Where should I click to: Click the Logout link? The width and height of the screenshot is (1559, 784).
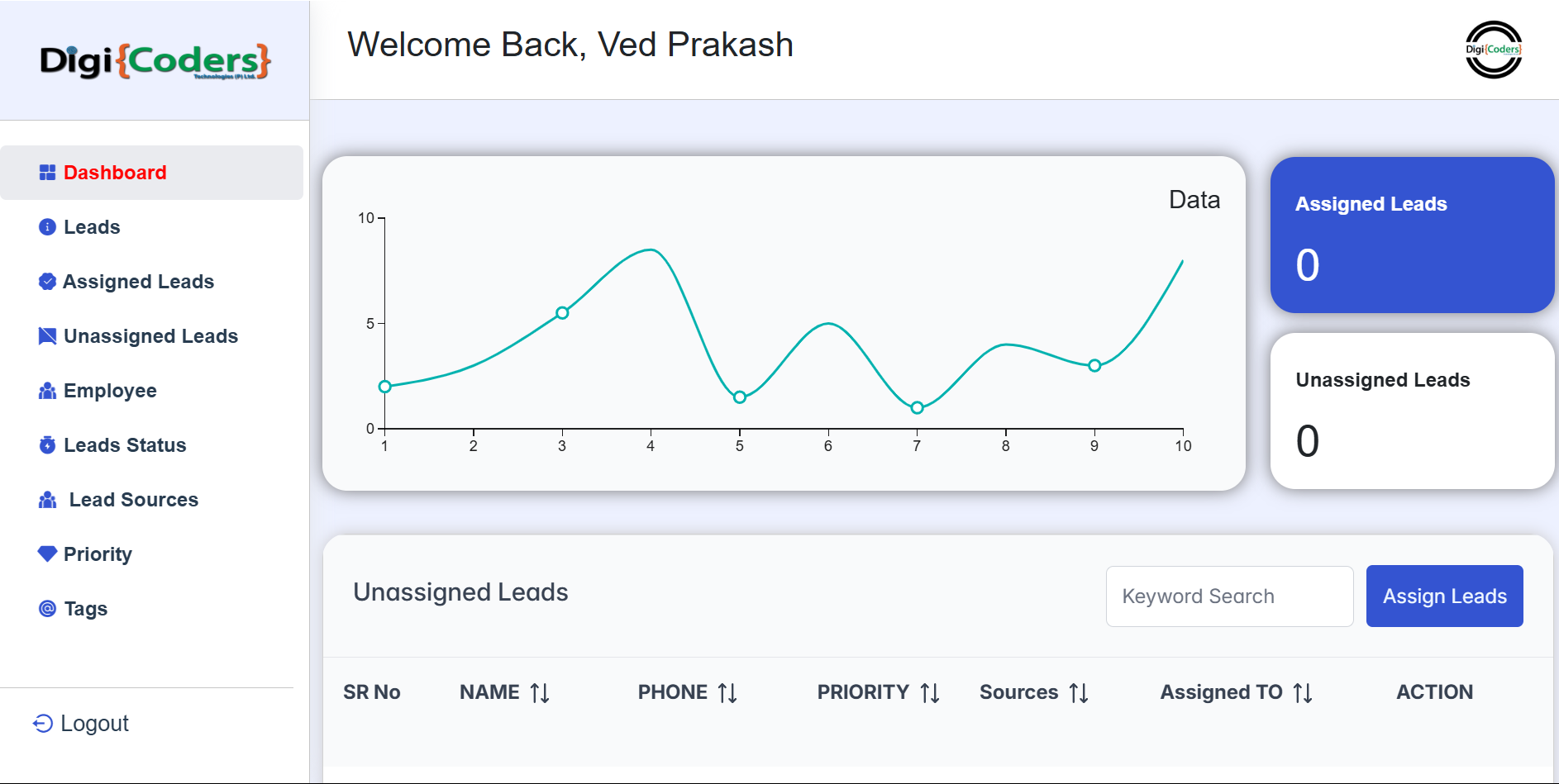(94, 724)
